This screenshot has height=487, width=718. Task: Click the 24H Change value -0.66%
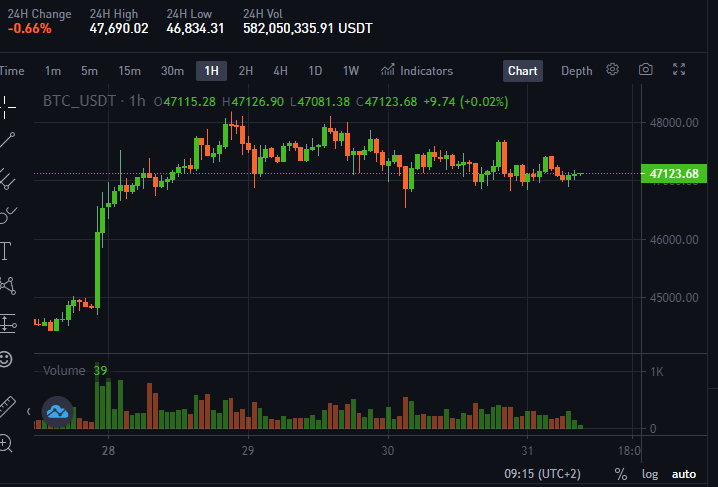29,28
